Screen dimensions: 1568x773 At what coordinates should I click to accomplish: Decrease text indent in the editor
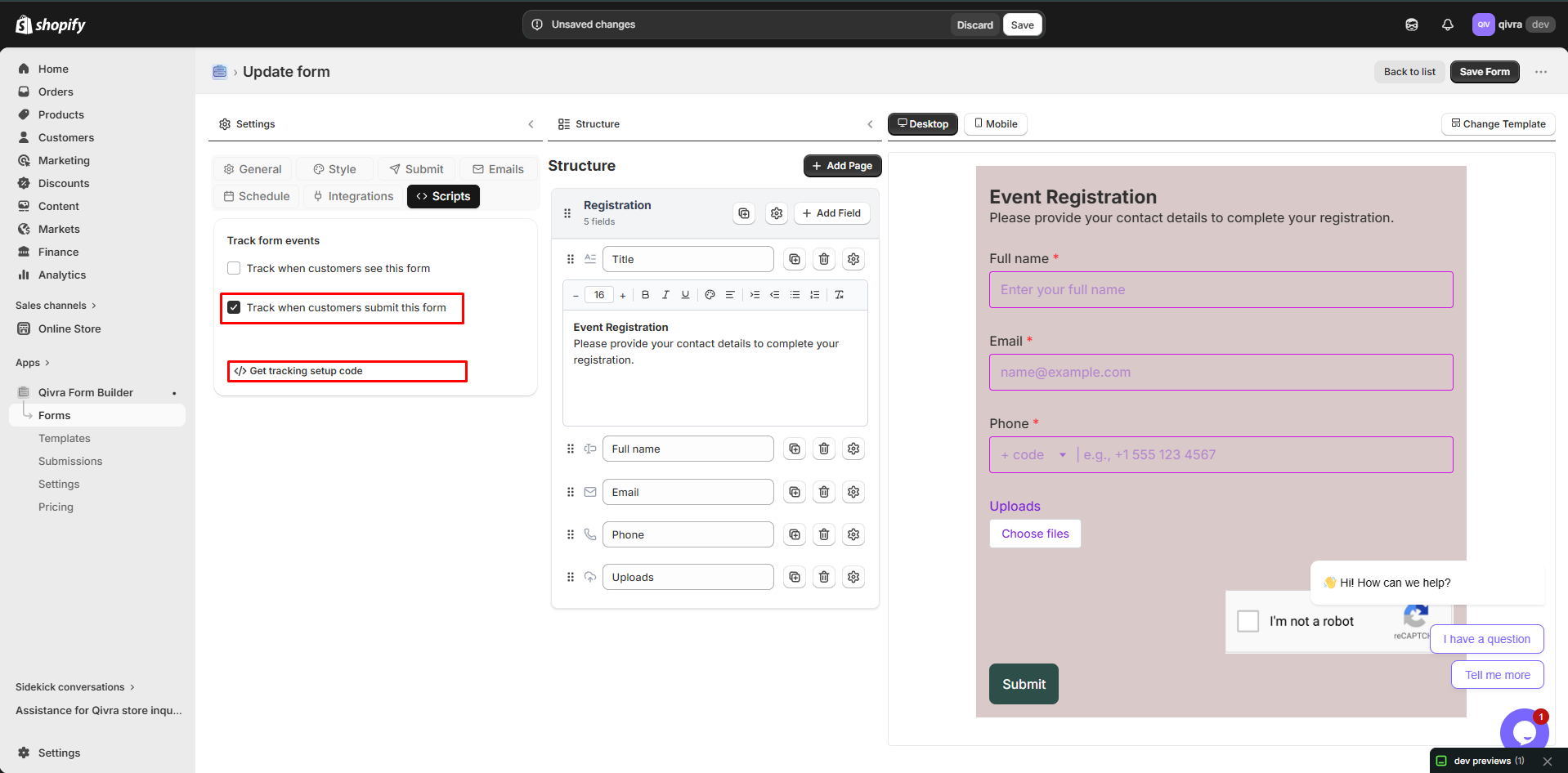[x=774, y=295]
